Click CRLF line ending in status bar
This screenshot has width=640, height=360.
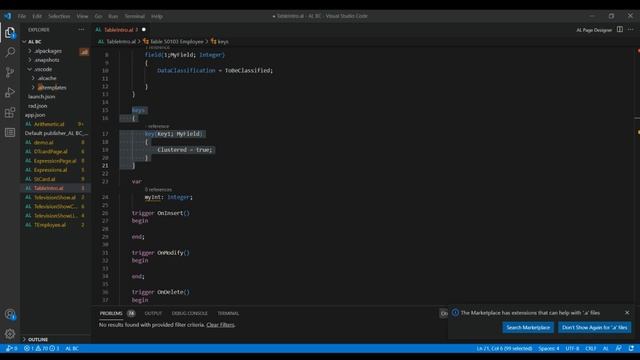click(x=591, y=348)
